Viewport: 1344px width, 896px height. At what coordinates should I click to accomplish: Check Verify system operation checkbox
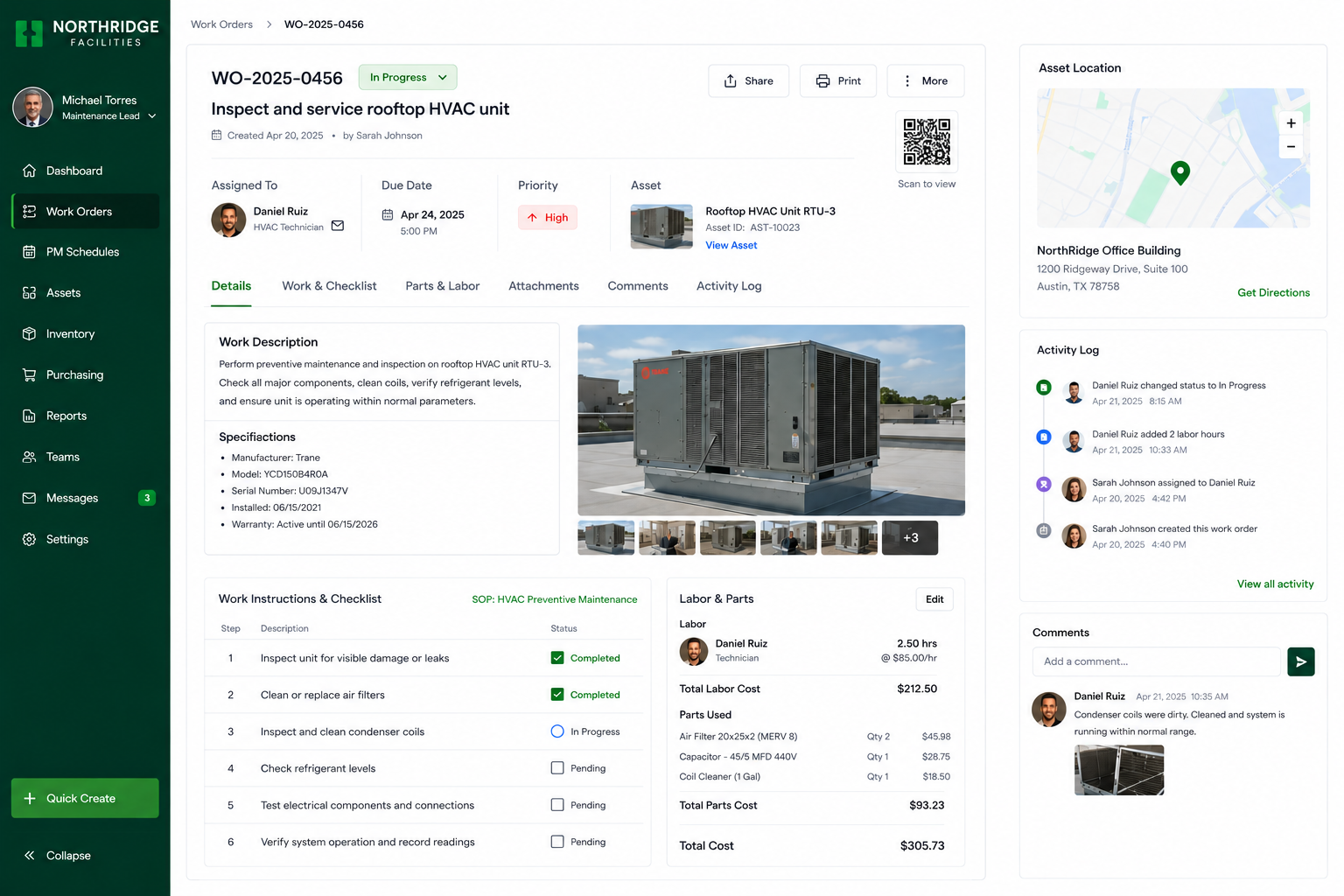(x=557, y=842)
